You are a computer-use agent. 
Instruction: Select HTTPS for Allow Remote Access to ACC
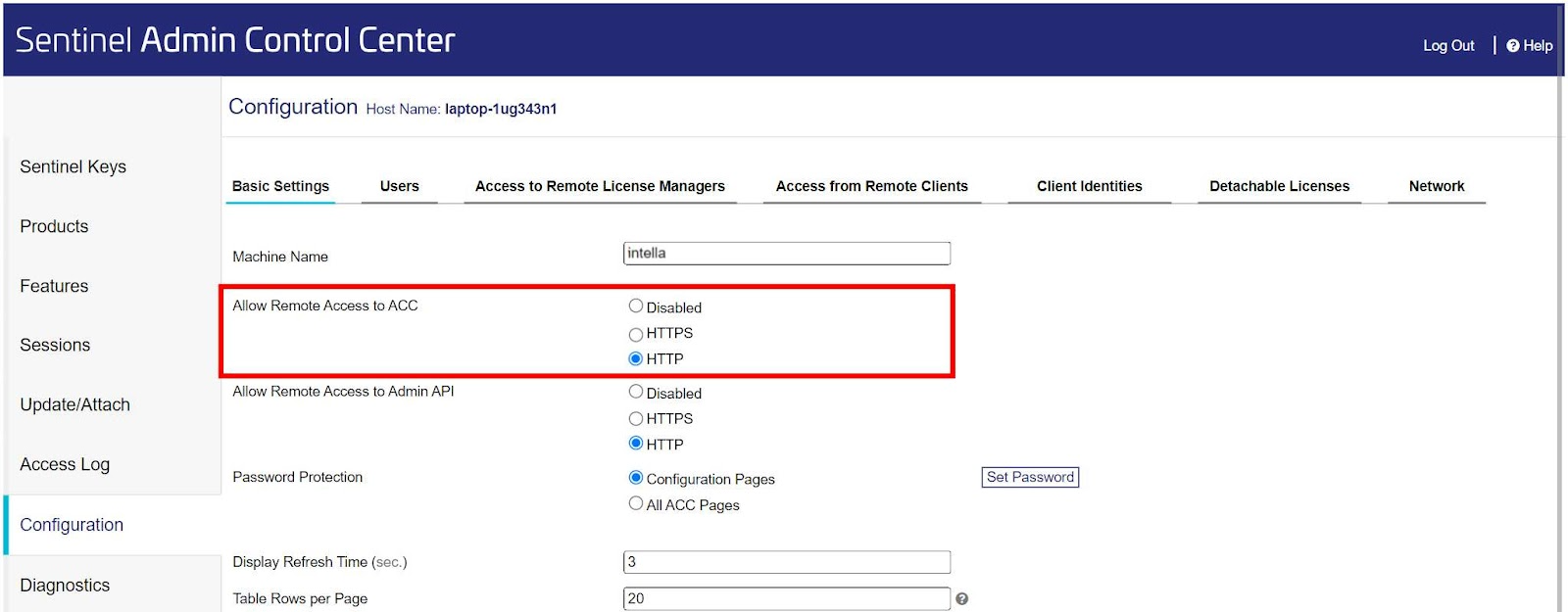[x=636, y=334]
